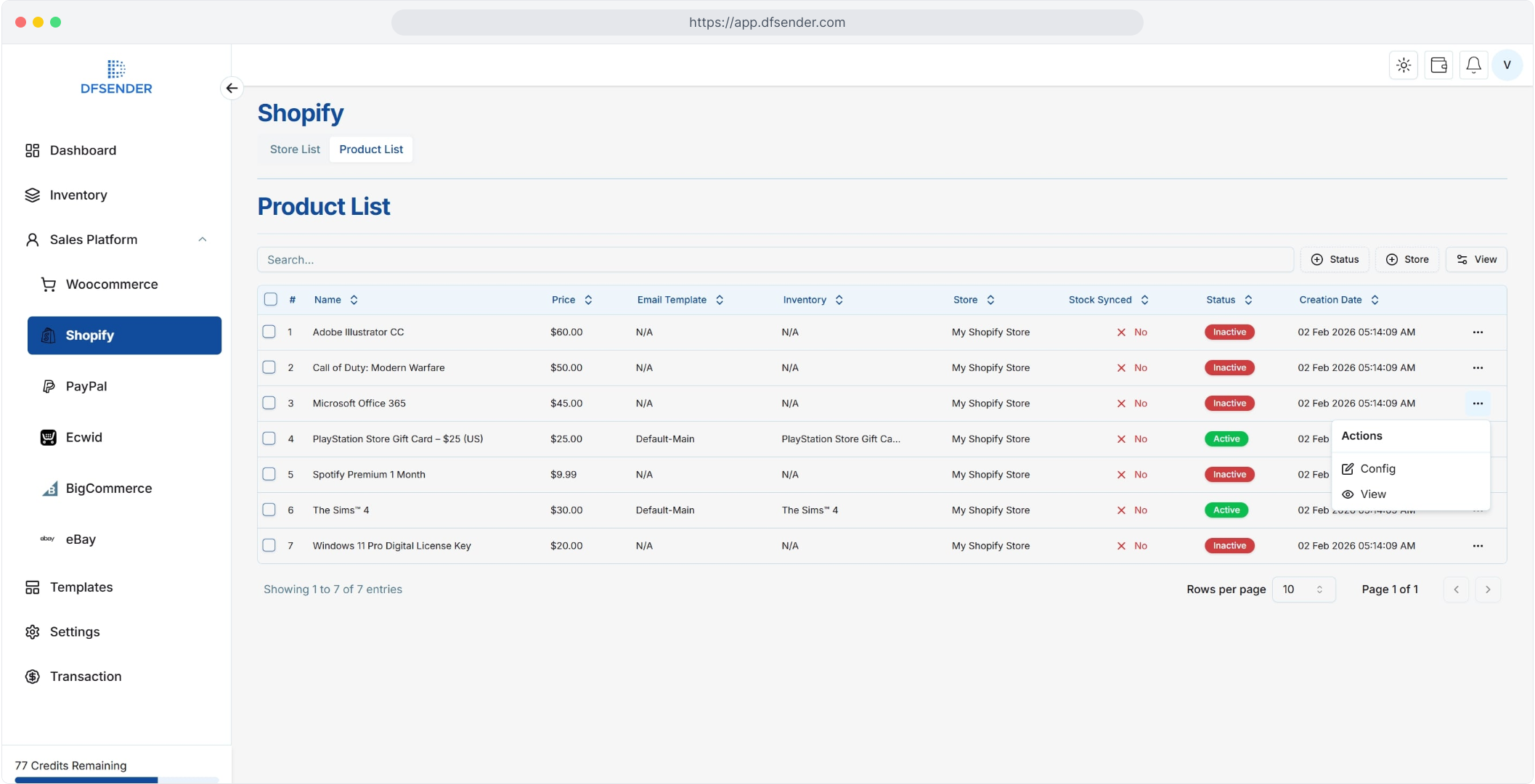1535x784 pixels.
Task: Toggle the light/dark theme sun icon
Action: [1404, 65]
